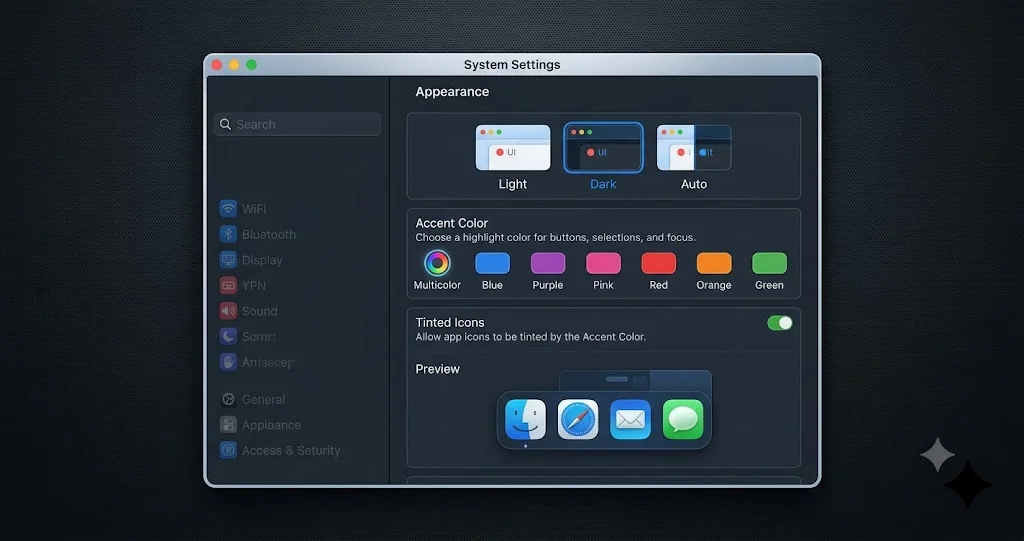Viewport: 1024px width, 541px height.
Task: Choose the Purple accent color swatch
Action: [548, 263]
